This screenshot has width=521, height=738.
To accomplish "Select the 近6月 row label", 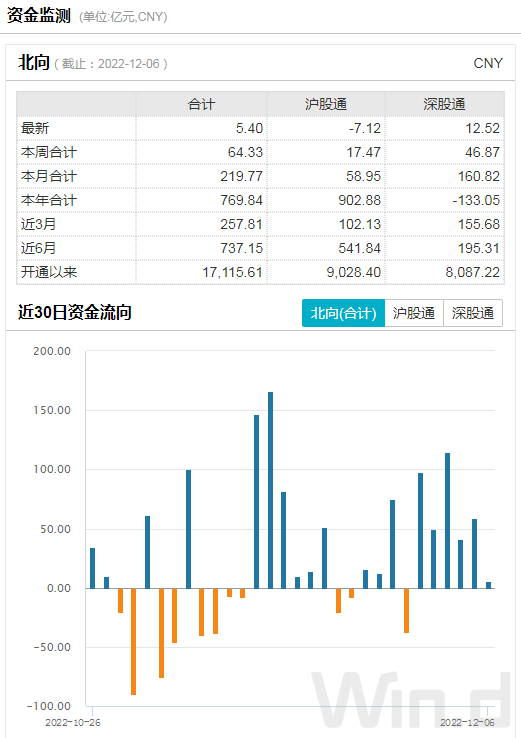I will (x=38, y=248).
